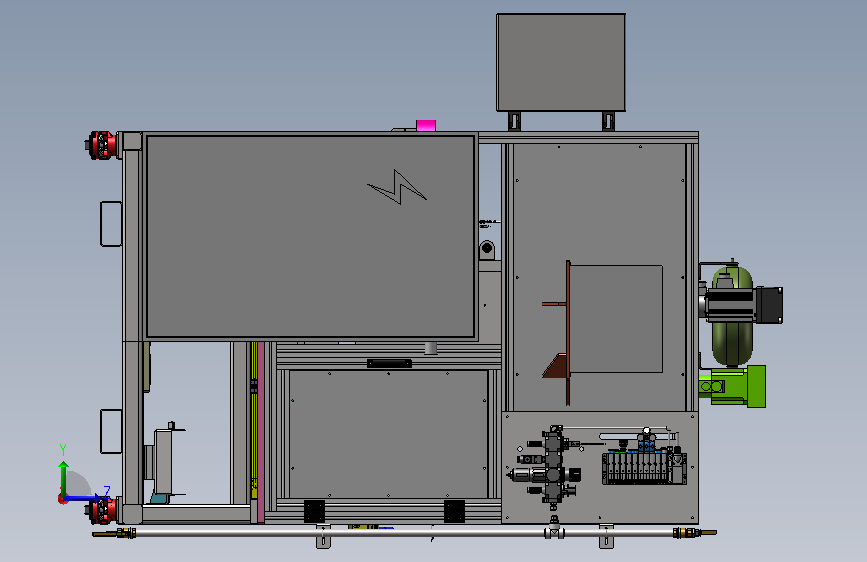Select the gray cabinet box mounted above the frame
The width and height of the screenshot is (867, 562).
(561, 63)
